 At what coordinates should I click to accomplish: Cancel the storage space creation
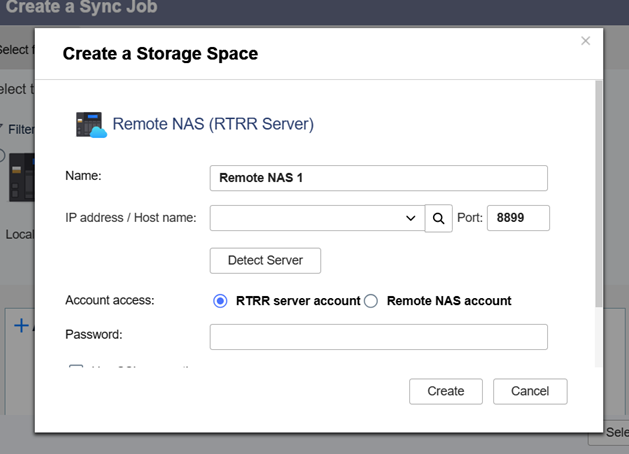[x=530, y=391]
